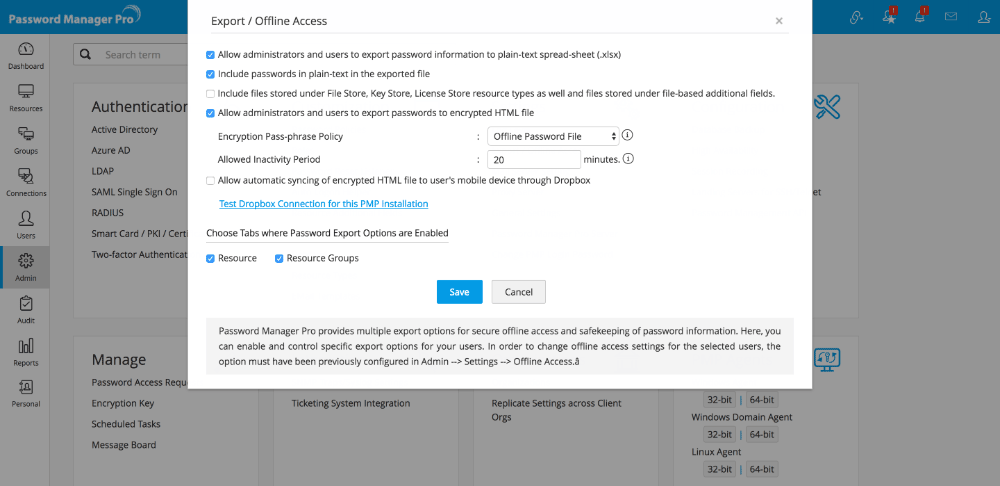Screen dimensions: 1000x486
Task: Save the export settings
Action: 459,292
